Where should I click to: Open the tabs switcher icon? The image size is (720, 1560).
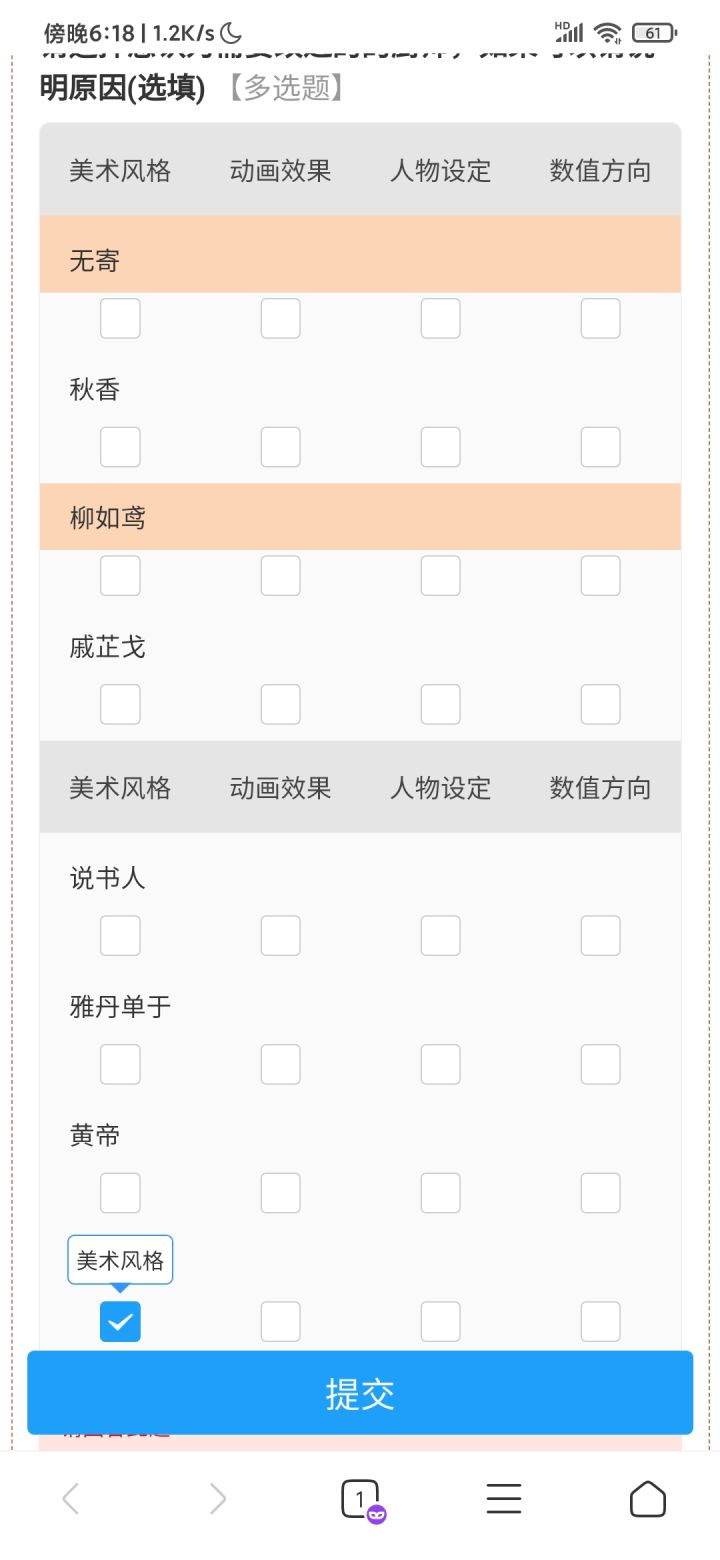coord(362,1500)
